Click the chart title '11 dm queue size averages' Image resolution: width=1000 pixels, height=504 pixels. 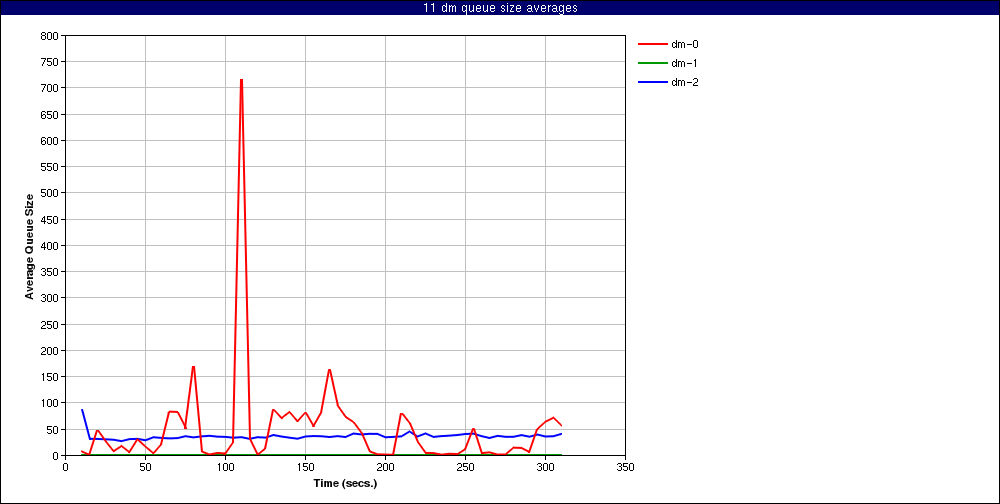coord(500,8)
